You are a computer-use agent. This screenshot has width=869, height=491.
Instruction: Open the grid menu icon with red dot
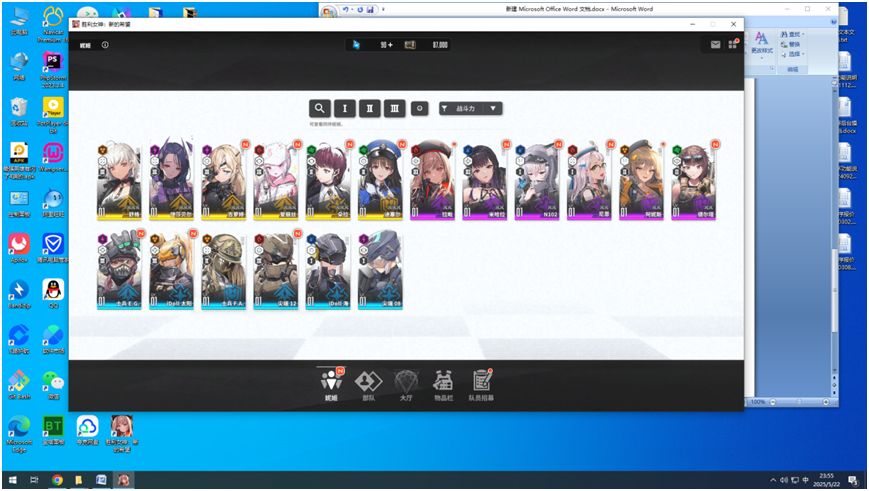click(733, 44)
